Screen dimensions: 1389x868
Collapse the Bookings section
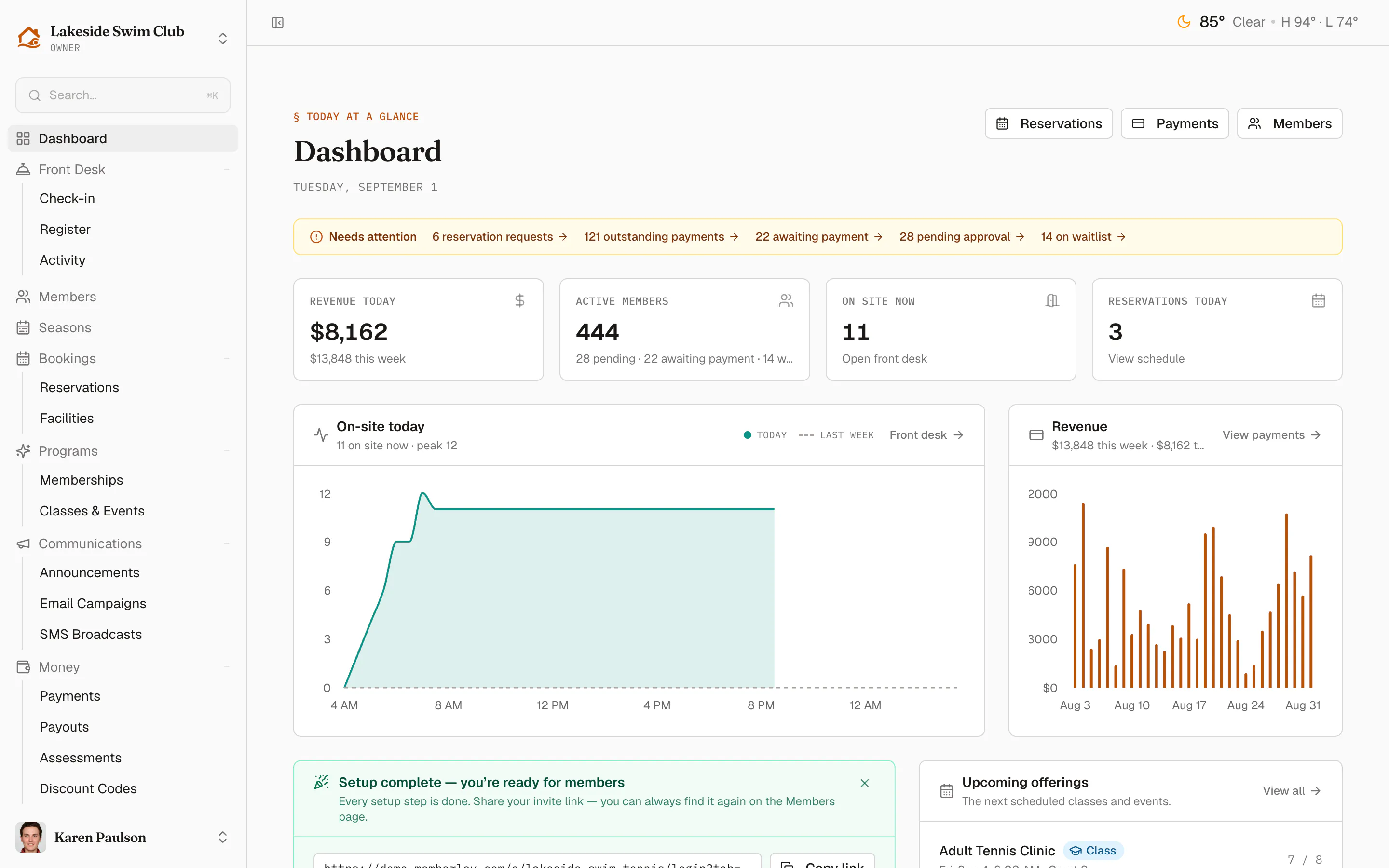click(227, 358)
